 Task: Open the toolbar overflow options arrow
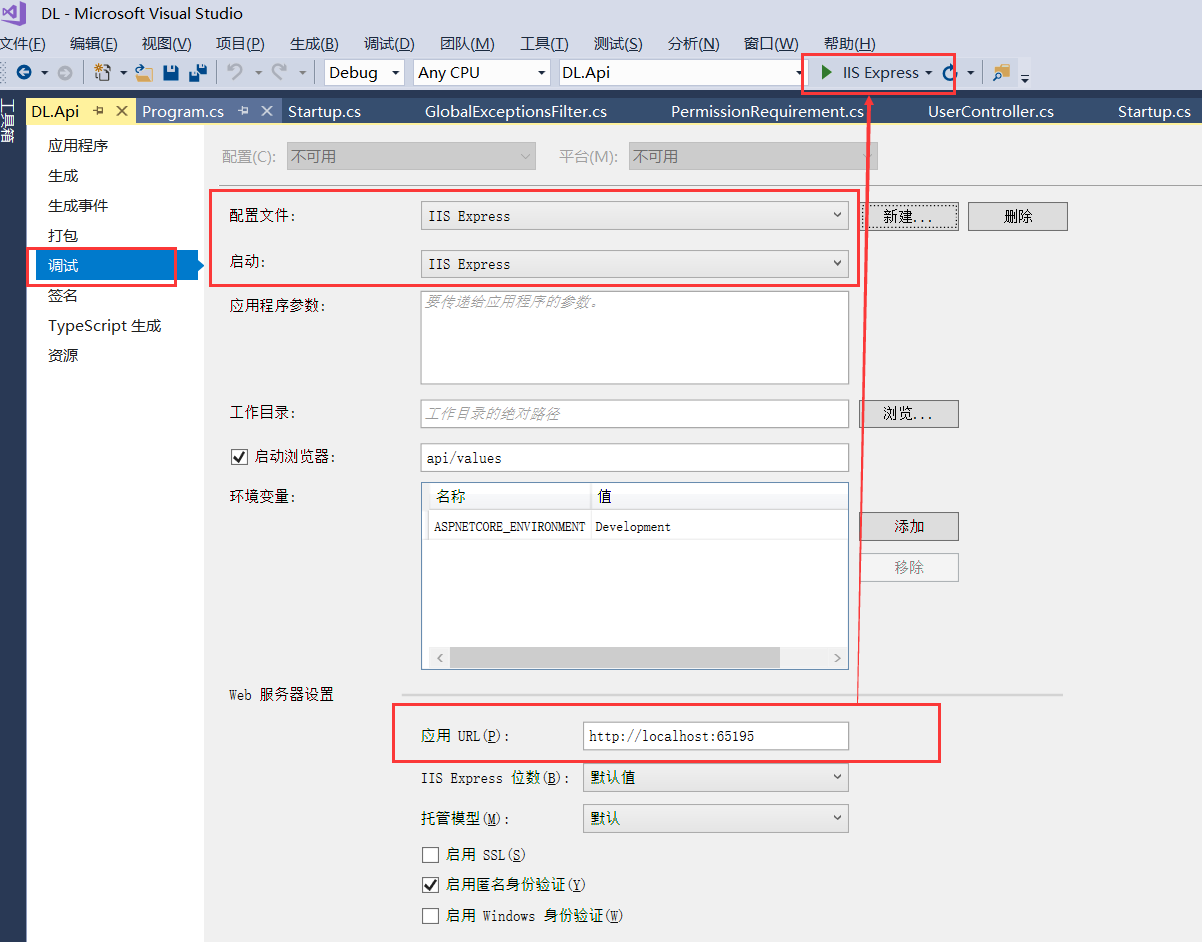pyautogui.click(x=1025, y=76)
